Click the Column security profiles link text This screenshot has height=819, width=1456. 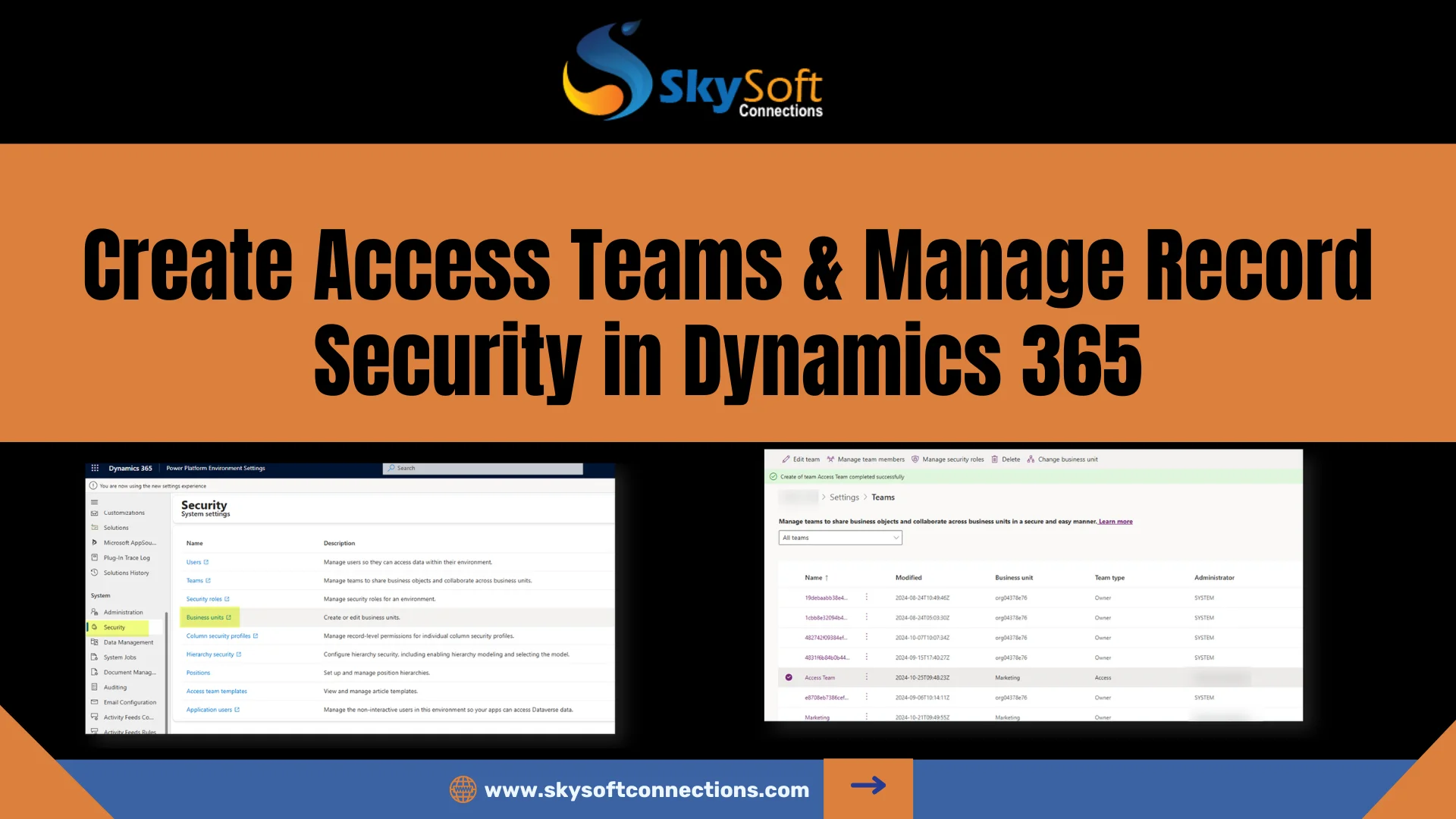click(x=218, y=636)
